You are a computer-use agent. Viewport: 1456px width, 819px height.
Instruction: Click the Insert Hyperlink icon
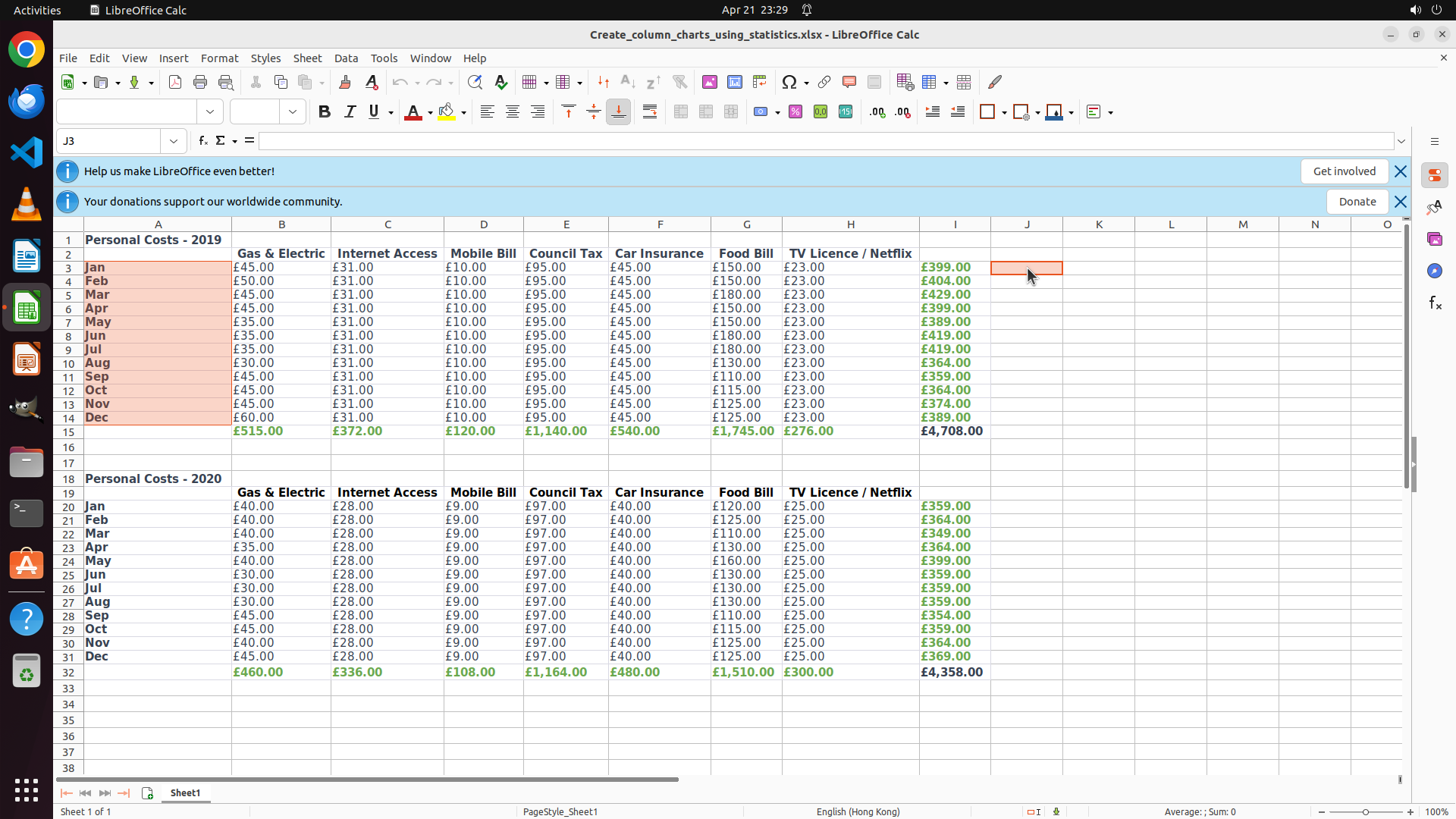click(824, 82)
